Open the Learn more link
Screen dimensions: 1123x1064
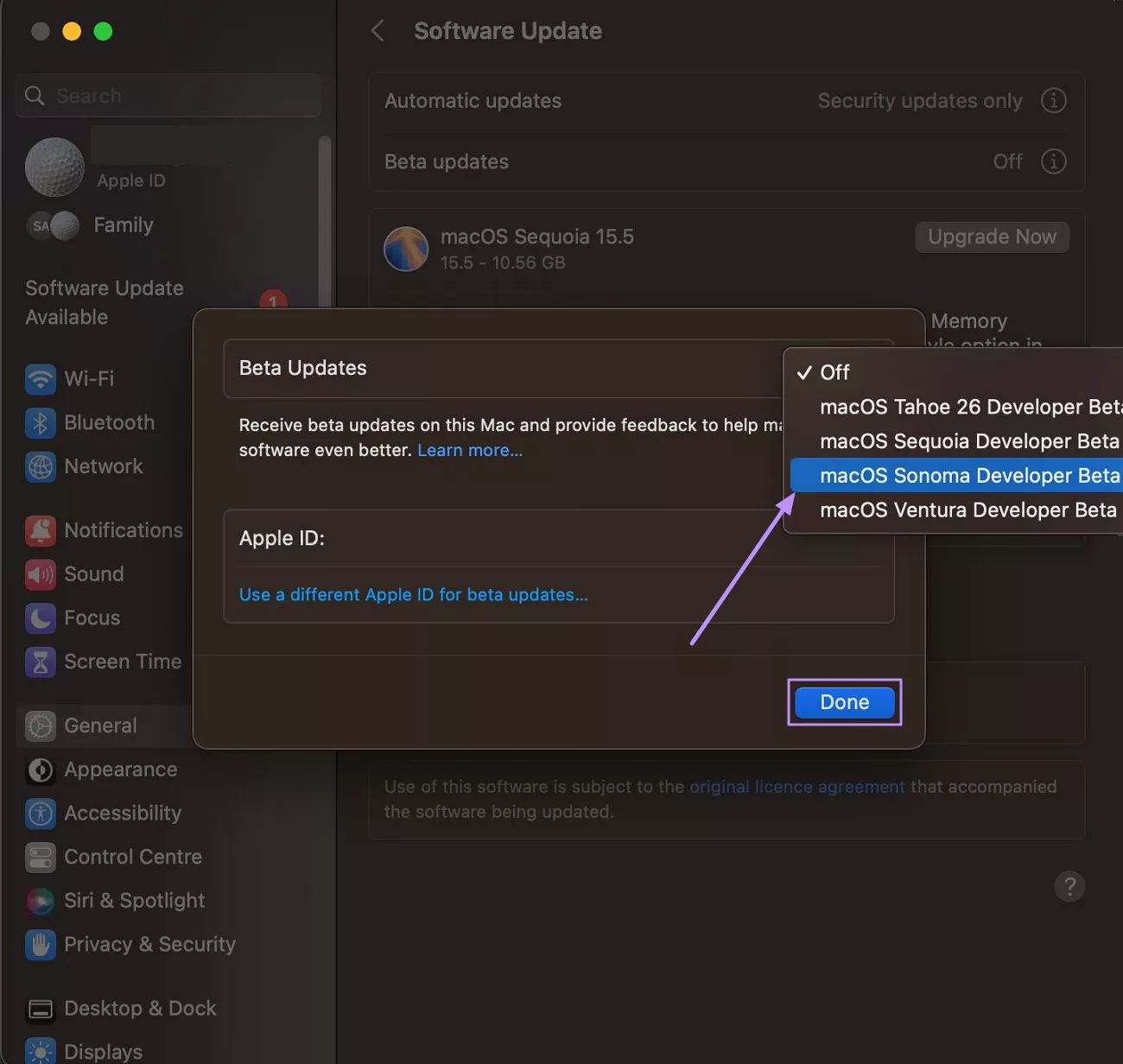(x=470, y=450)
